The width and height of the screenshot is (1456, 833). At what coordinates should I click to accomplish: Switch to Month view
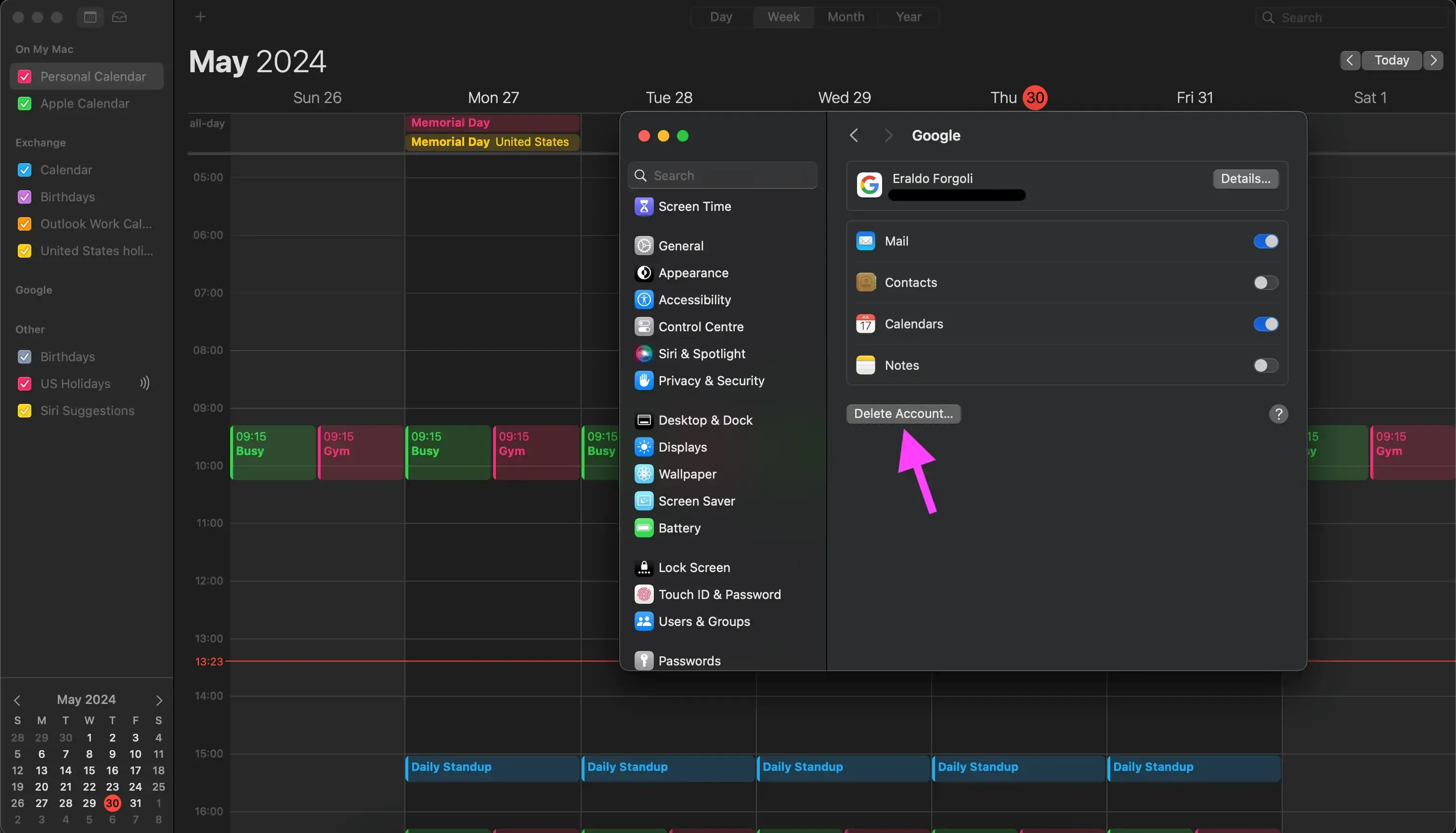point(845,16)
